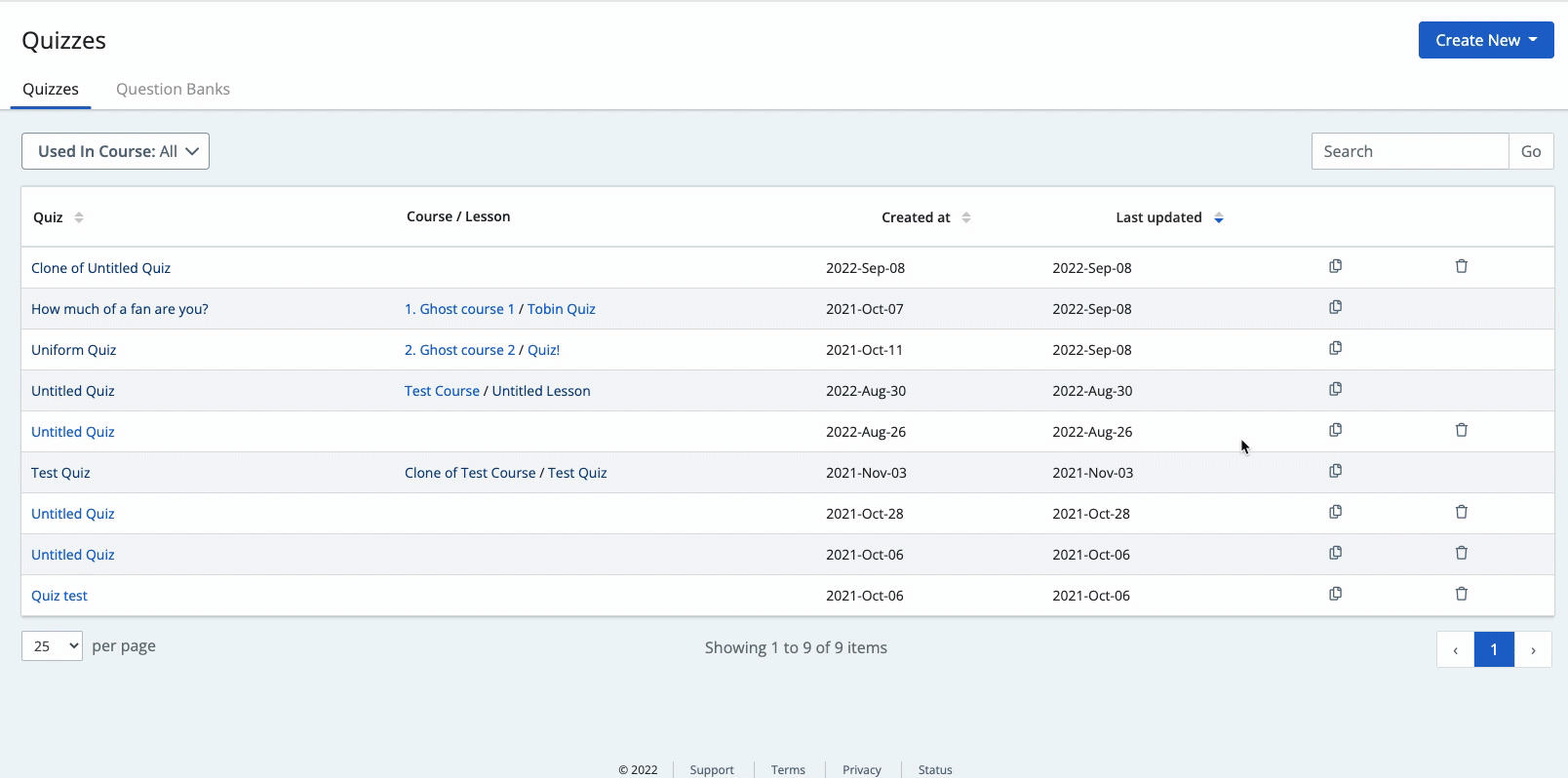Copy the Untitled Quiz above Quiz test
The width and height of the screenshot is (1568, 778).
pos(1335,553)
